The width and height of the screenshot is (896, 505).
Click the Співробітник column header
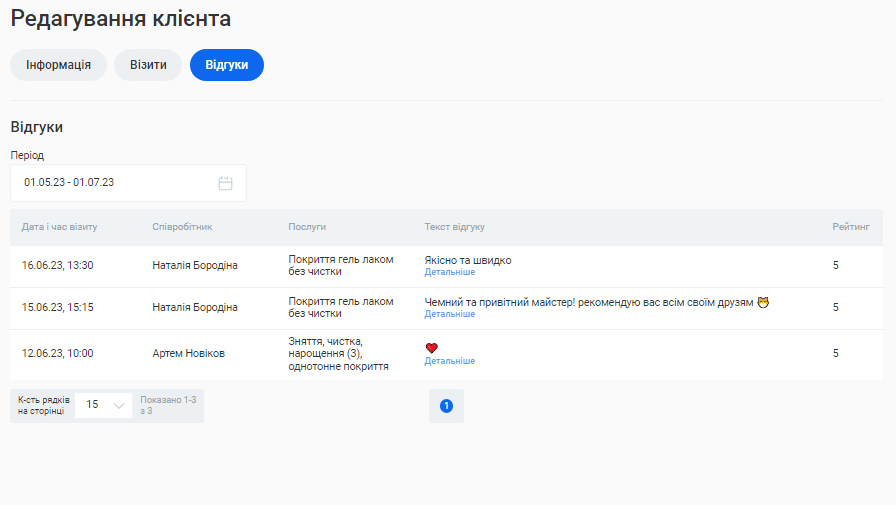click(x=182, y=227)
